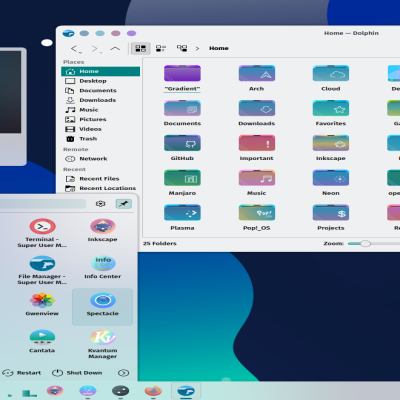Open the "Gradient" folder
The height and width of the screenshot is (400, 400).
(x=182, y=74)
